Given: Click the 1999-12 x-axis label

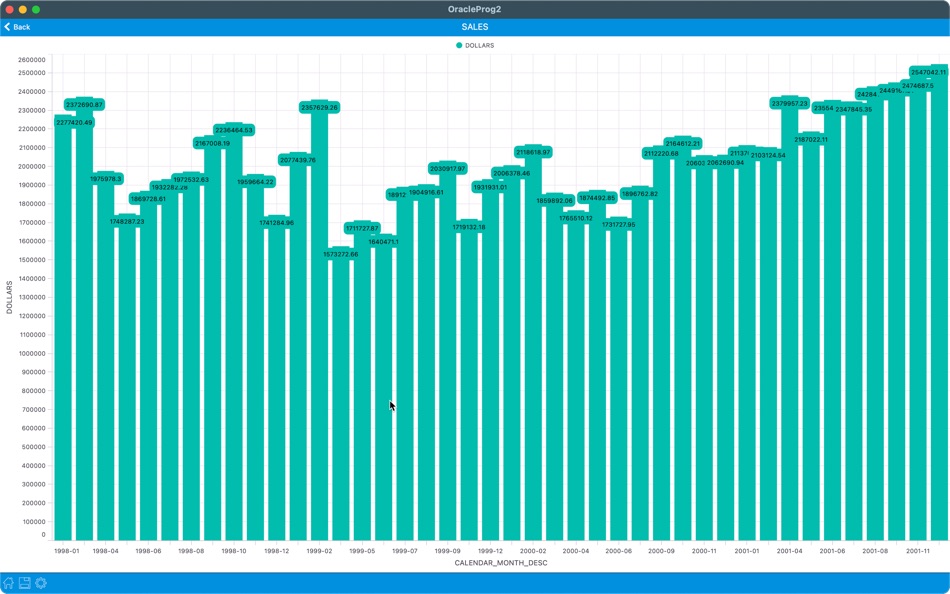Looking at the screenshot, I should 490,551.
